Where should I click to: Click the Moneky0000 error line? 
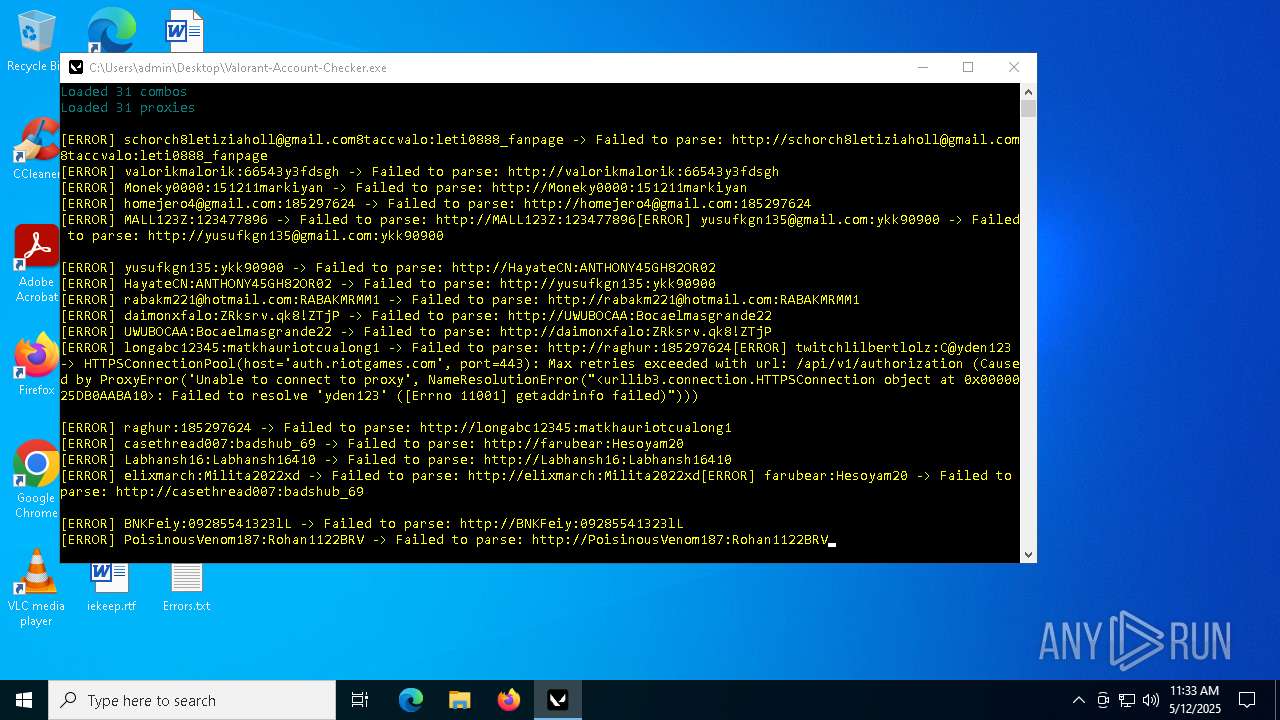[404, 188]
